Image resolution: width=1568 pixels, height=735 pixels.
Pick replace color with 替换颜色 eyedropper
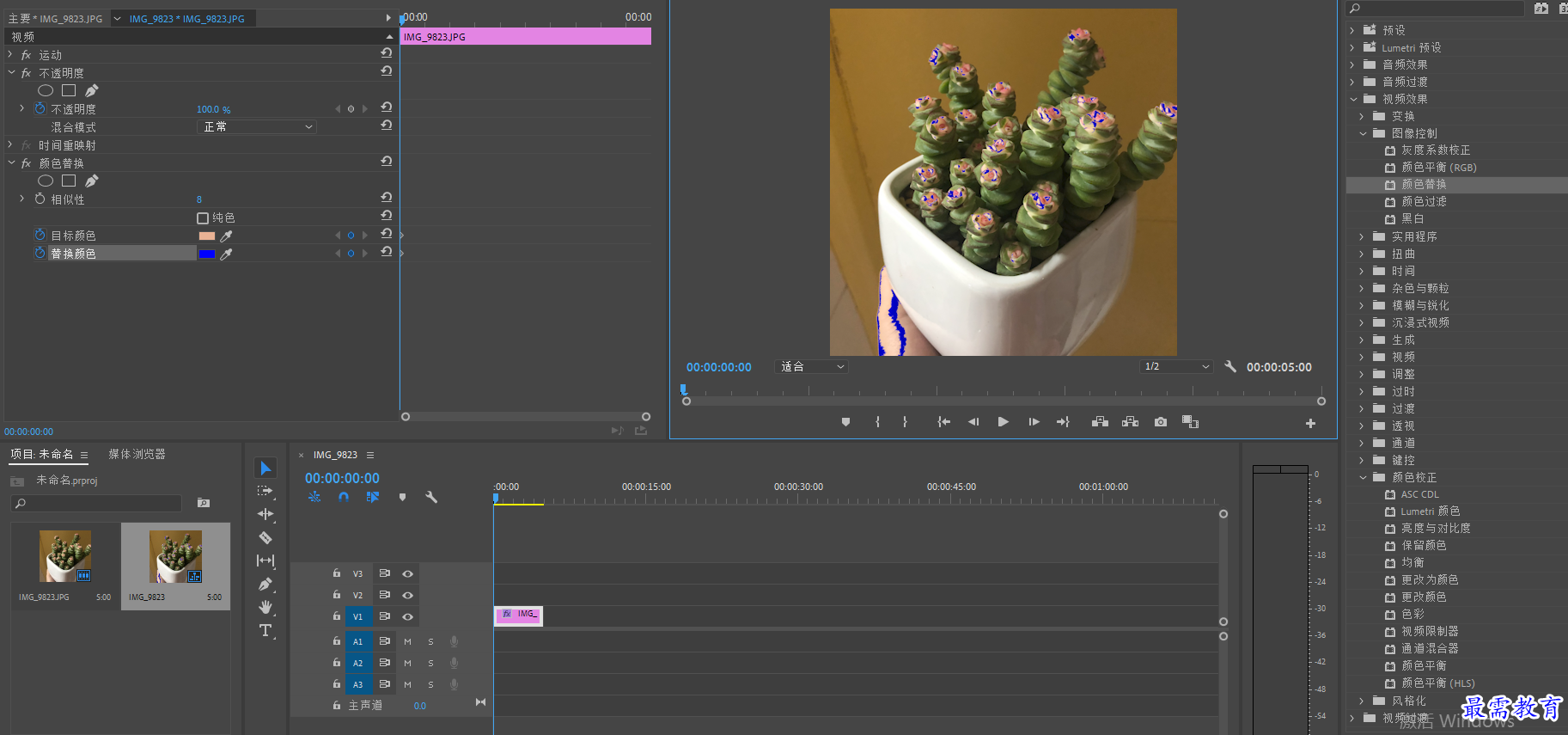pos(227,254)
